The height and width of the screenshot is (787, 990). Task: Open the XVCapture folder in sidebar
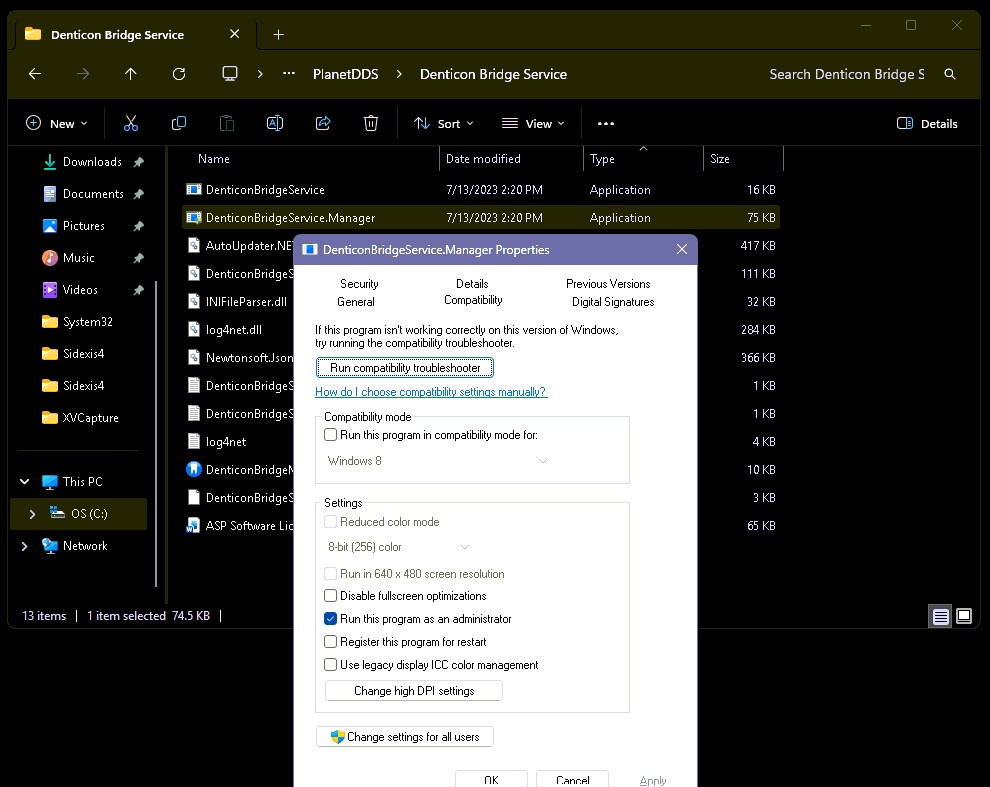click(x=90, y=418)
